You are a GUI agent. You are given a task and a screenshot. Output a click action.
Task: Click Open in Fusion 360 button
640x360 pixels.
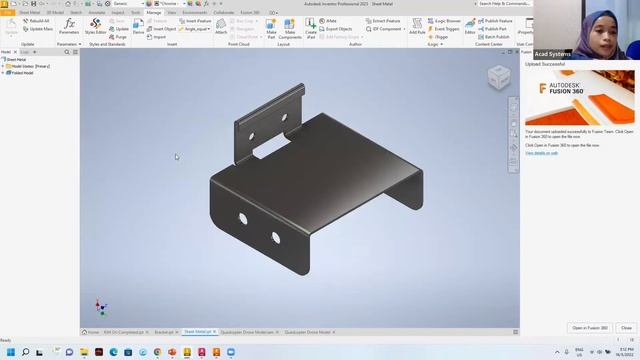click(590, 328)
